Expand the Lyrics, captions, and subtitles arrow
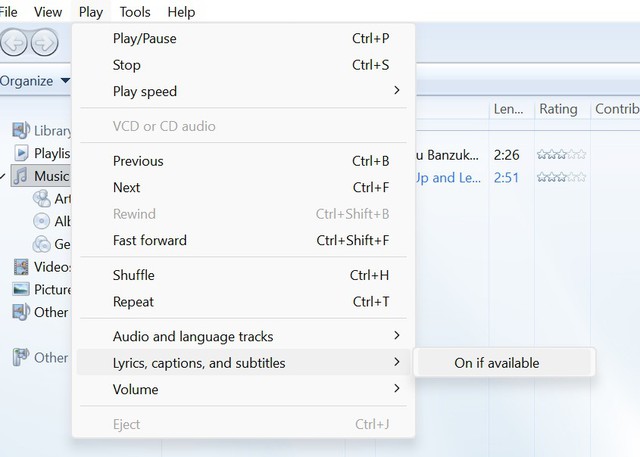This screenshot has height=457, width=640. pyautogui.click(x=397, y=362)
